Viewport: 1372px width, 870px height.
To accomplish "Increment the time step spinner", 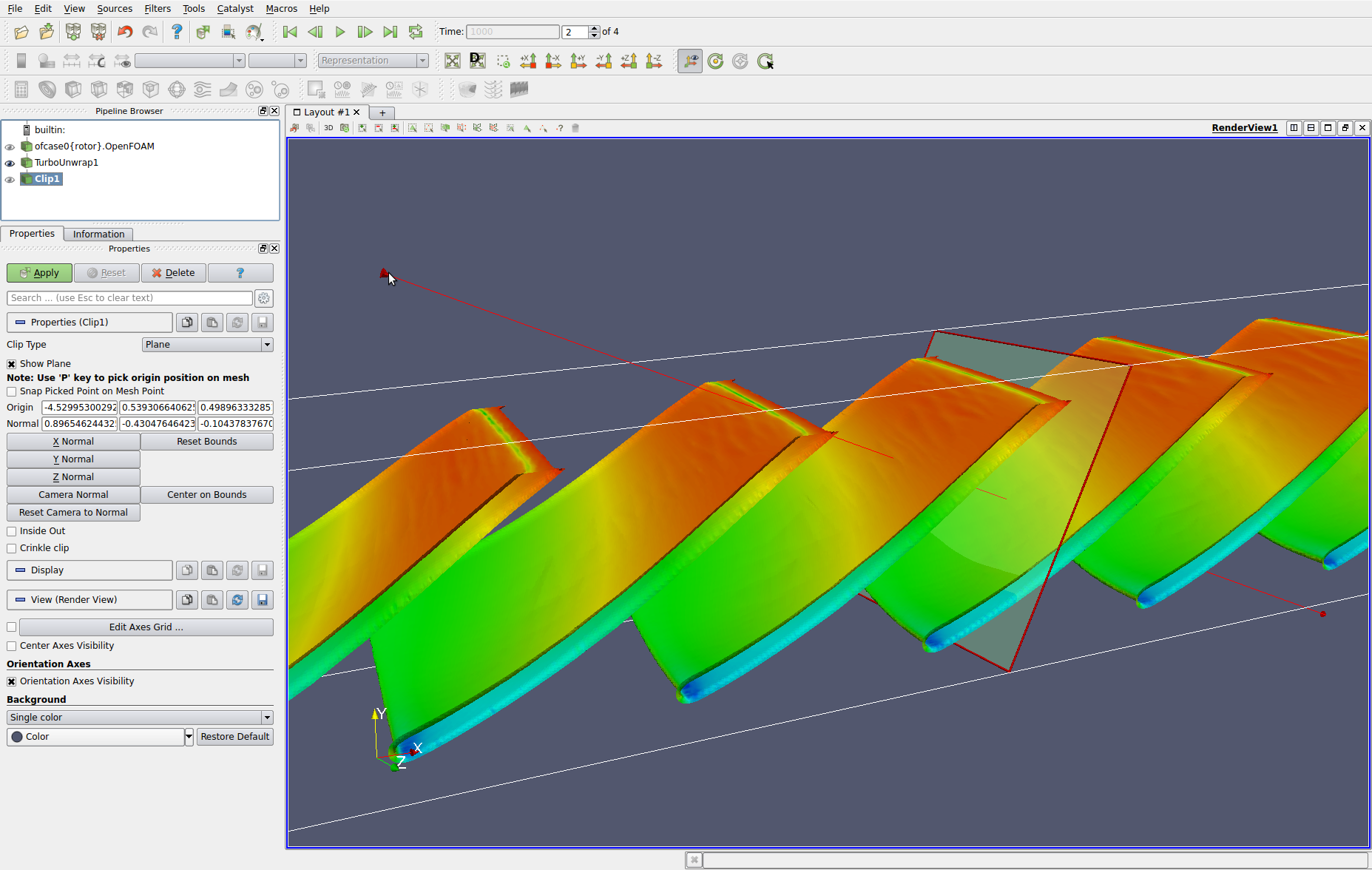I will (594, 28).
